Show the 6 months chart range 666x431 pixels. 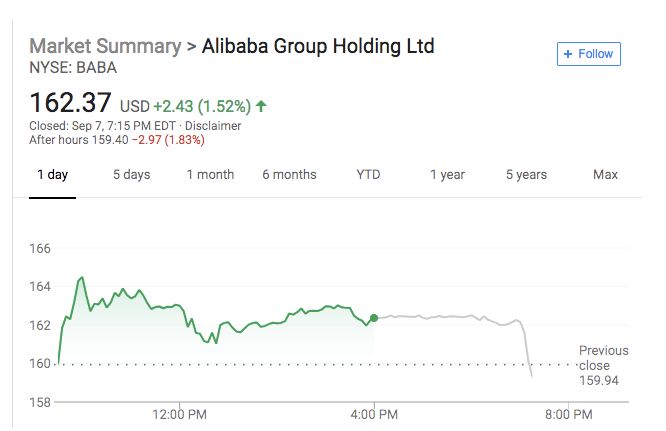[x=289, y=175]
